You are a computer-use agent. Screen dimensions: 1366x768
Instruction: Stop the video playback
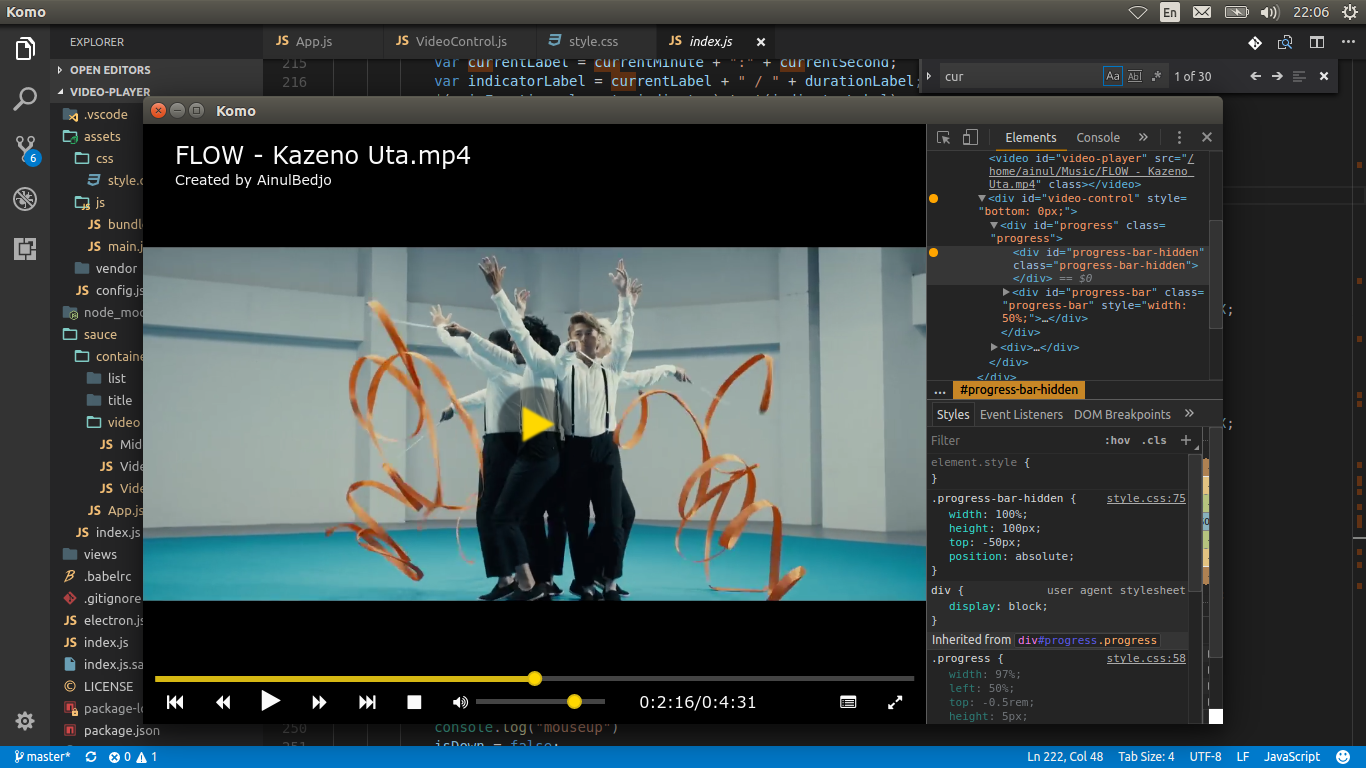coord(414,702)
